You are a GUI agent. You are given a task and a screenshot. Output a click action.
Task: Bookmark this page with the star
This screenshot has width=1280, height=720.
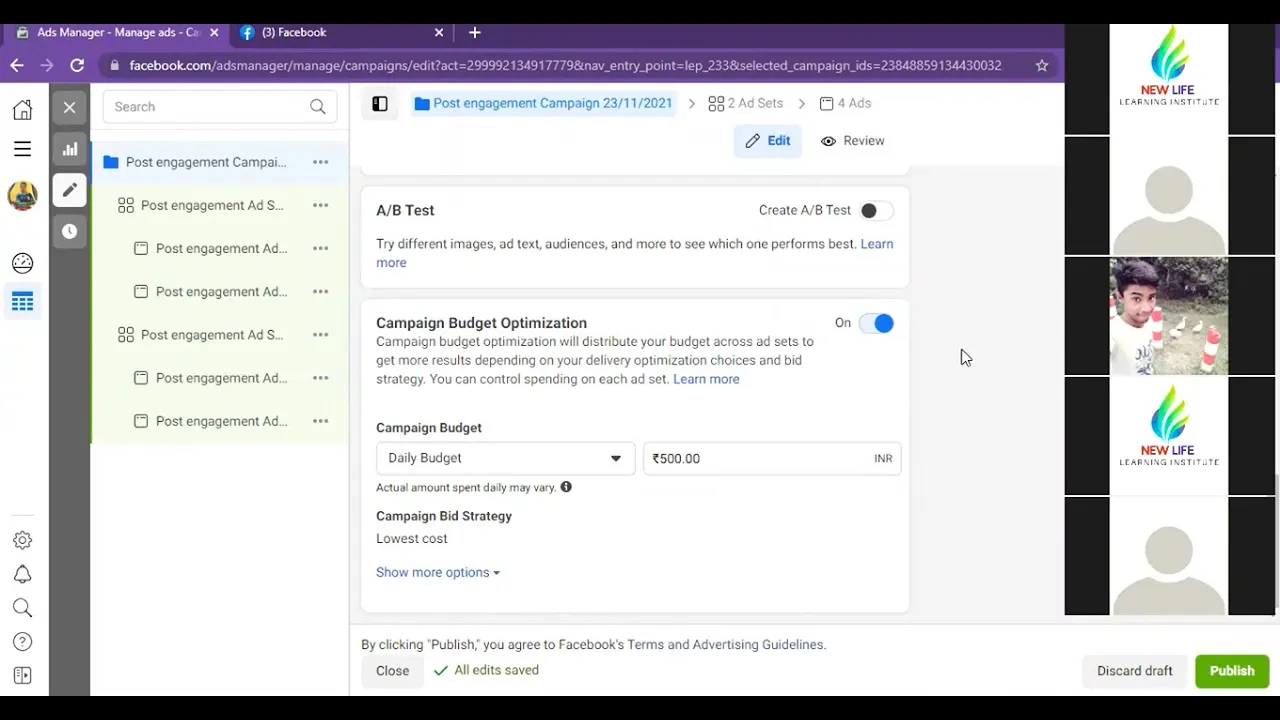pos(1042,65)
